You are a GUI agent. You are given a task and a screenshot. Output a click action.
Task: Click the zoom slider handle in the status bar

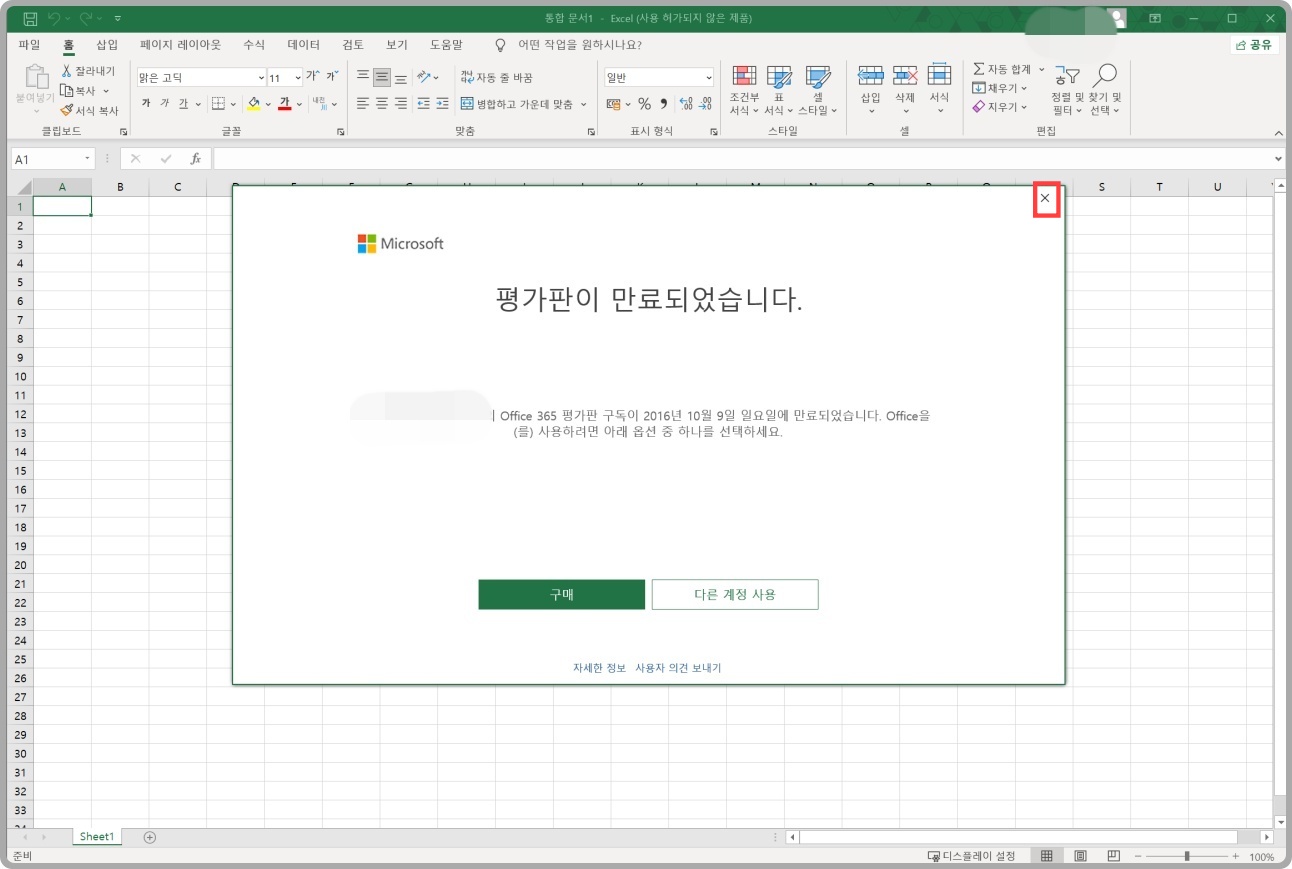[x=1187, y=856]
